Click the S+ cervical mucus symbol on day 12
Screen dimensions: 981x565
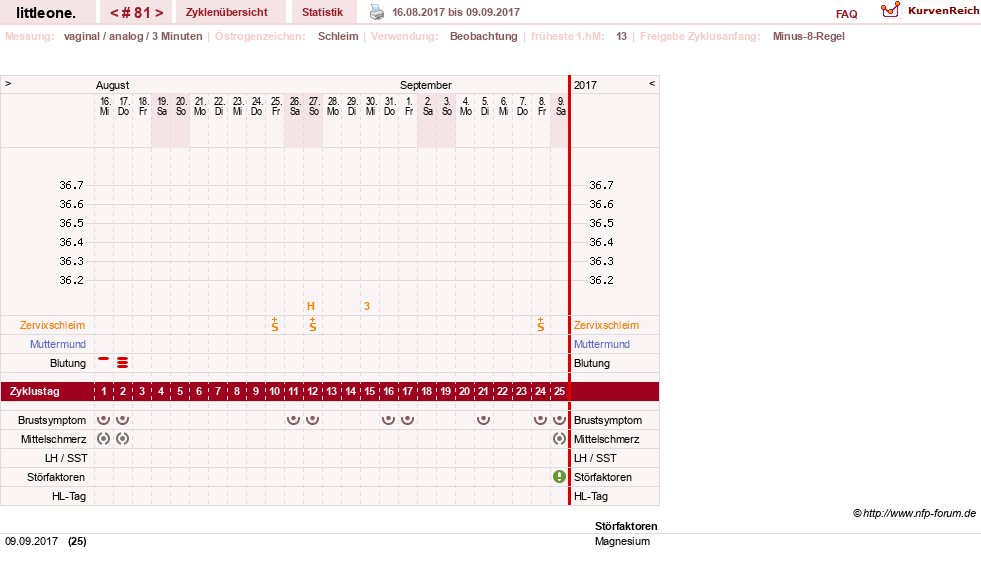tap(313, 324)
